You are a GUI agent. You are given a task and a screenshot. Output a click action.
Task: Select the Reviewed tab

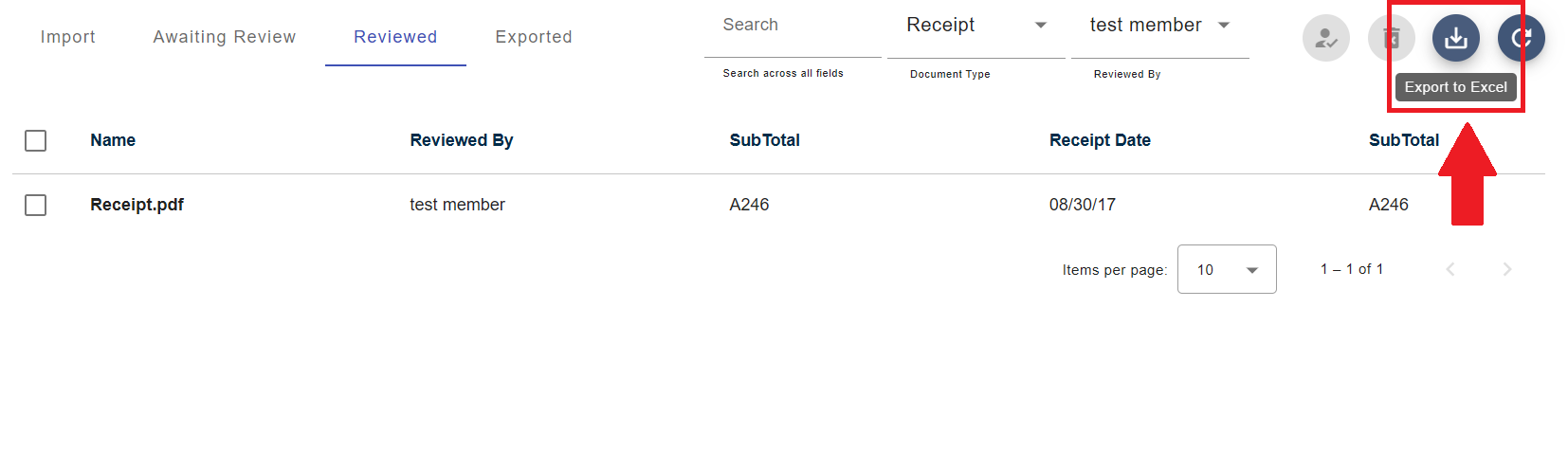click(x=395, y=37)
